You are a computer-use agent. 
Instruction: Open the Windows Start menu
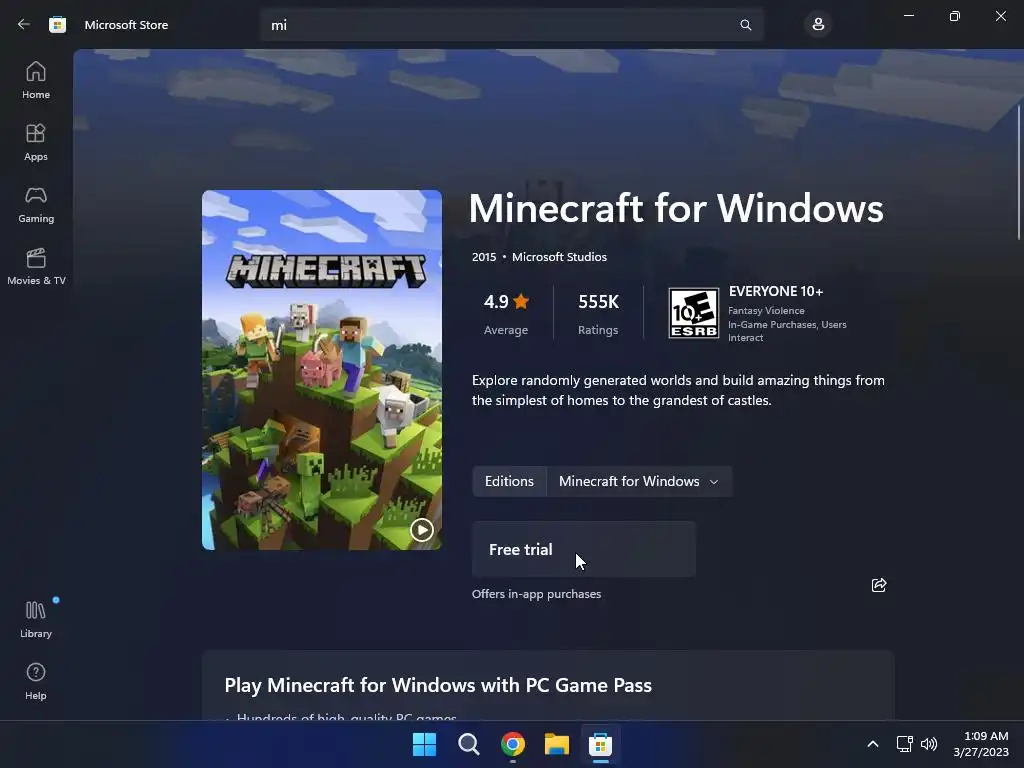tap(424, 744)
